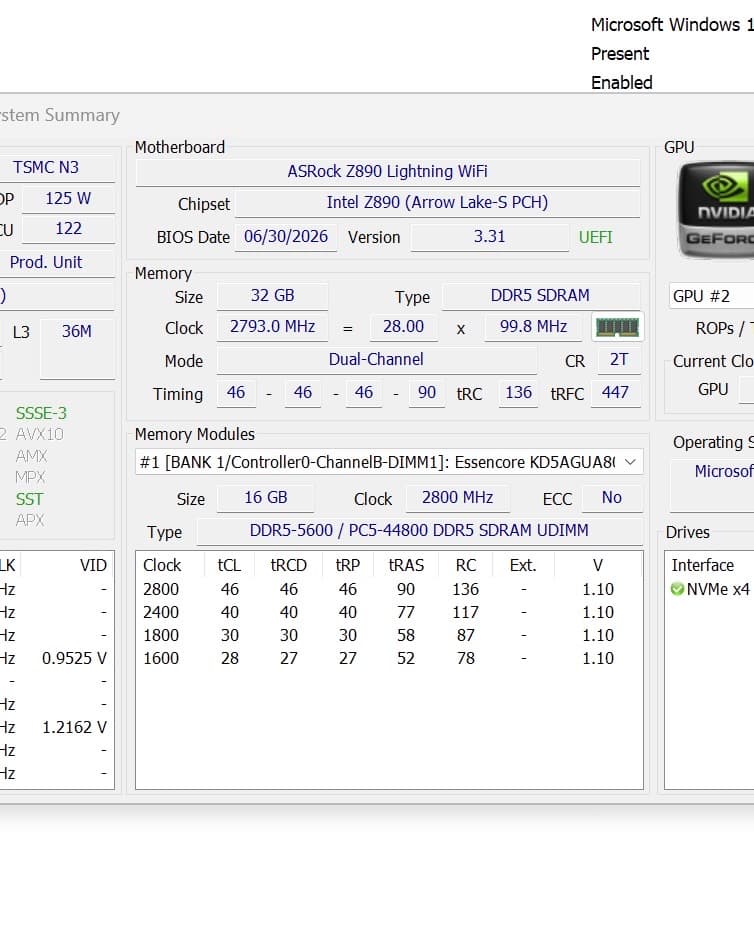Click the V voltage column header
Screen dimensions: 754x943
598,565
